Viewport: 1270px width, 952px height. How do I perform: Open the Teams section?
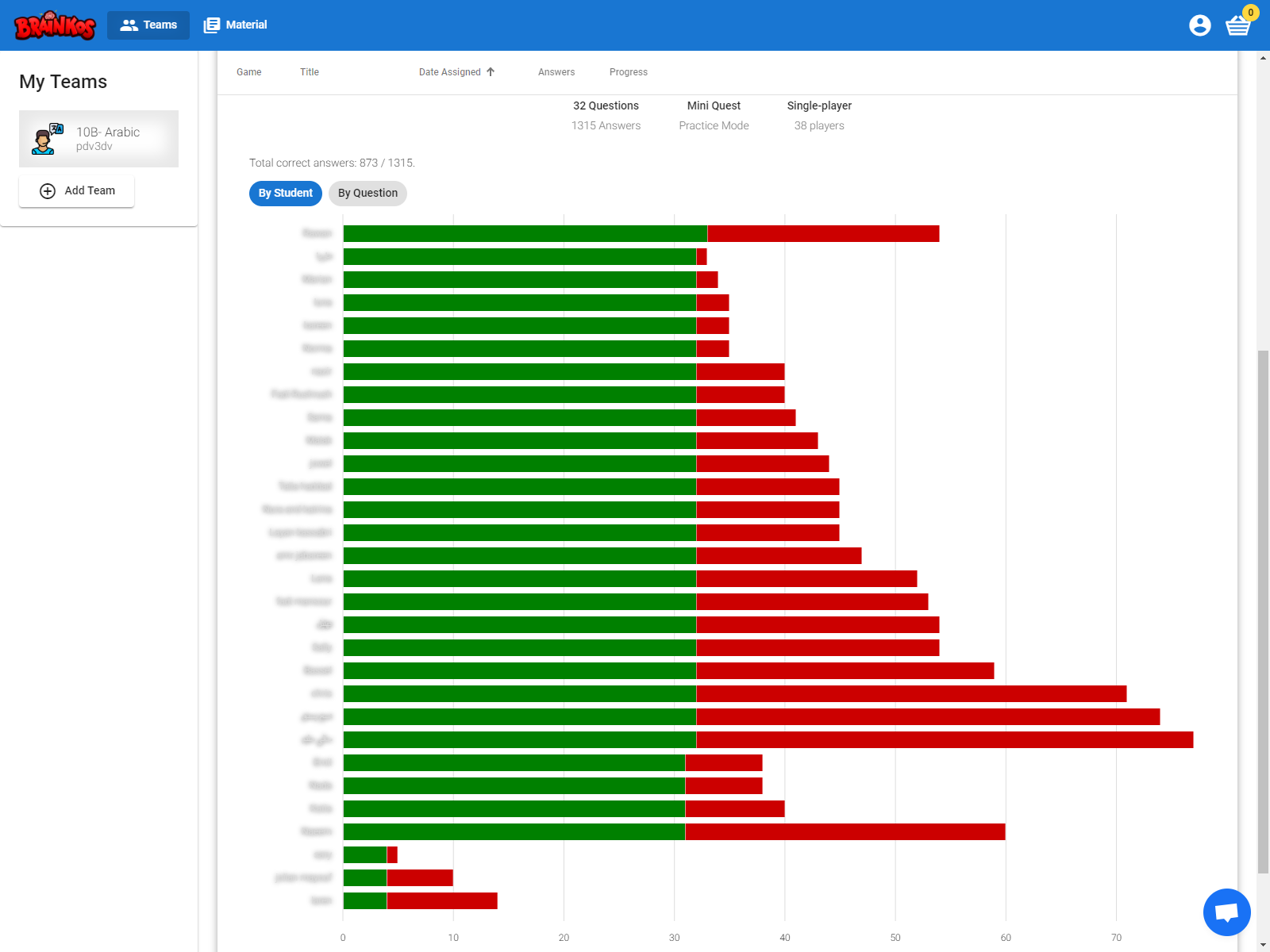pyautogui.click(x=148, y=25)
